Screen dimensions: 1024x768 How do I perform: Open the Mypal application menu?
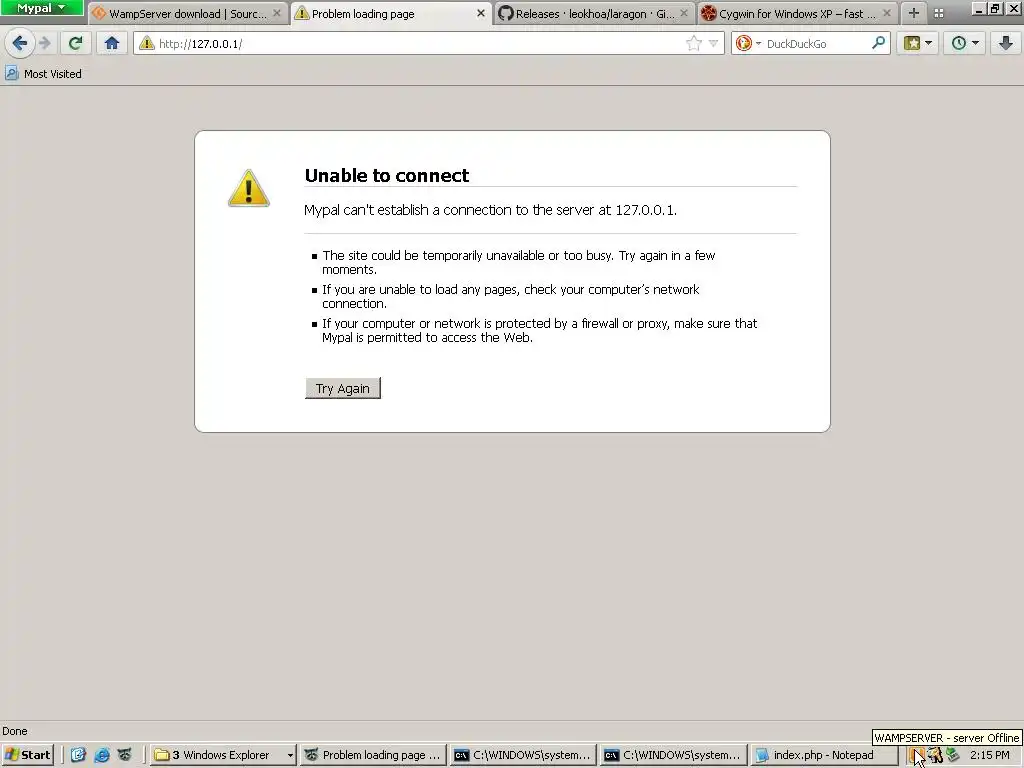pos(42,8)
